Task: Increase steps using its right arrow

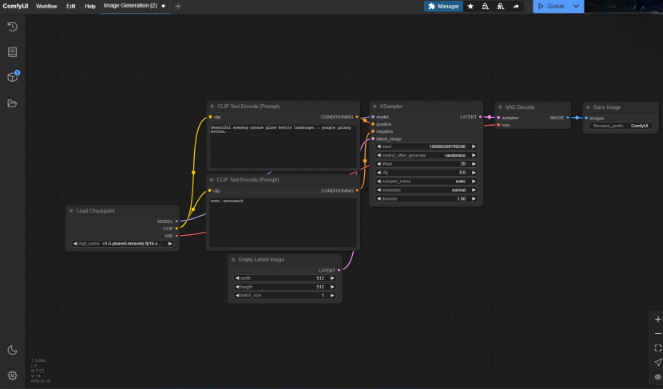Action: pos(474,164)
